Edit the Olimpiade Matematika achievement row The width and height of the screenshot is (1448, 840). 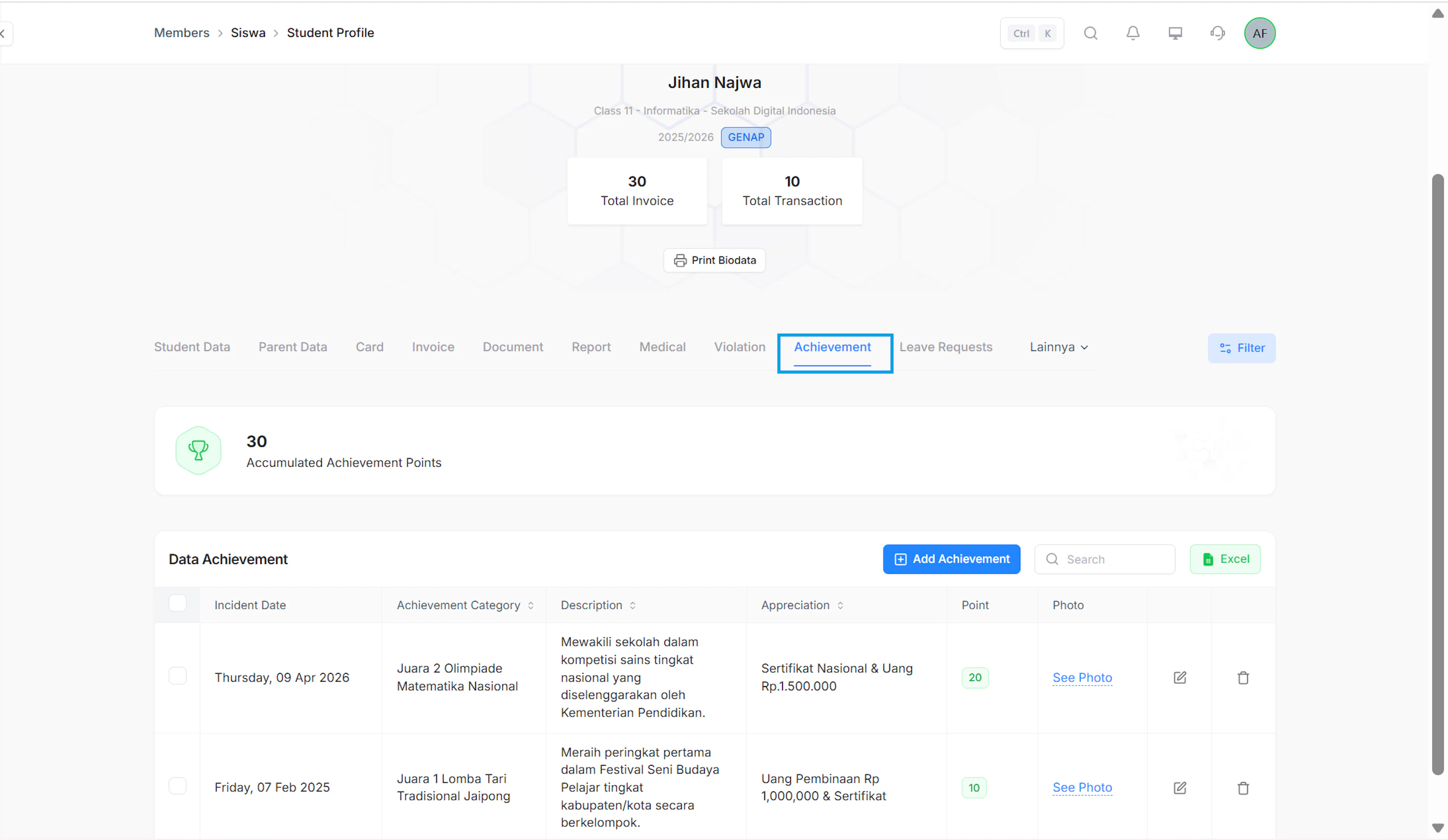coord(1180,678)
